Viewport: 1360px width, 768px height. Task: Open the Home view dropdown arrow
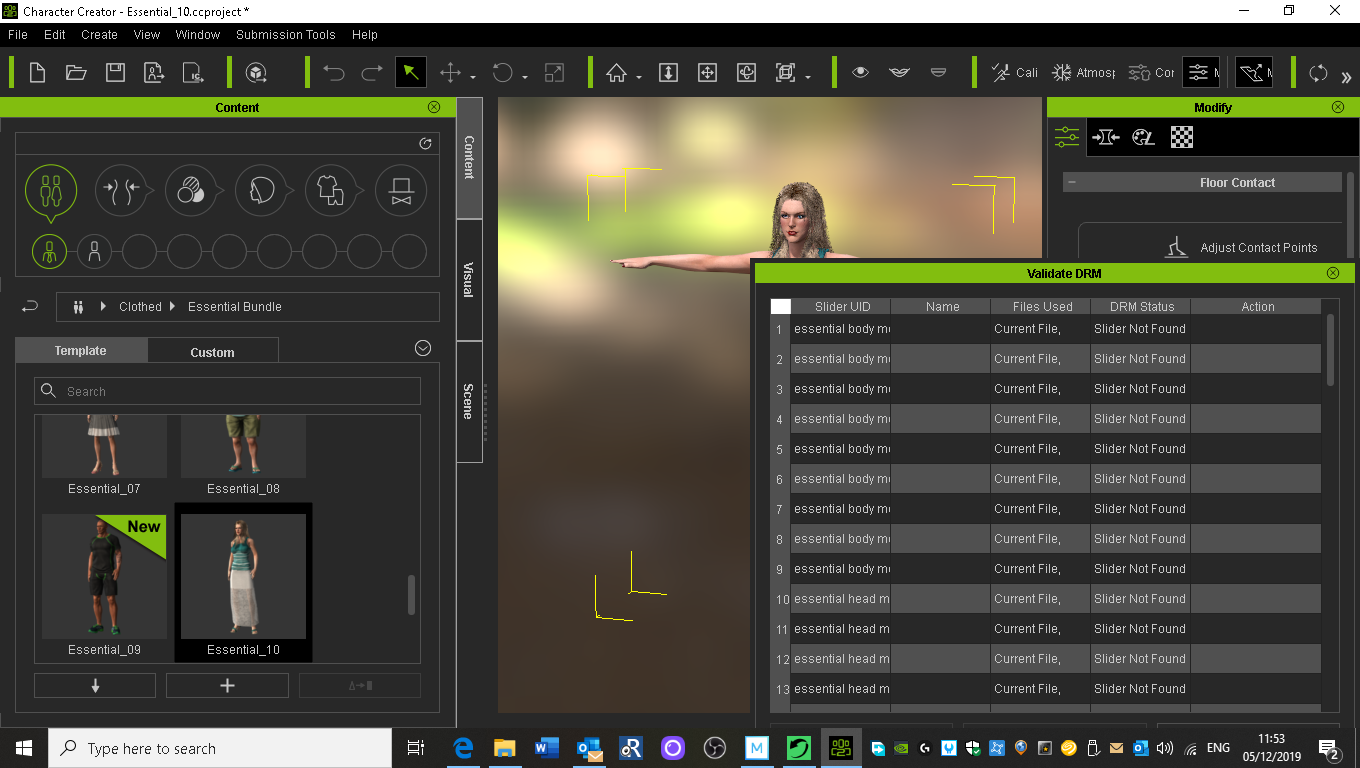click(x=639, y=76)
